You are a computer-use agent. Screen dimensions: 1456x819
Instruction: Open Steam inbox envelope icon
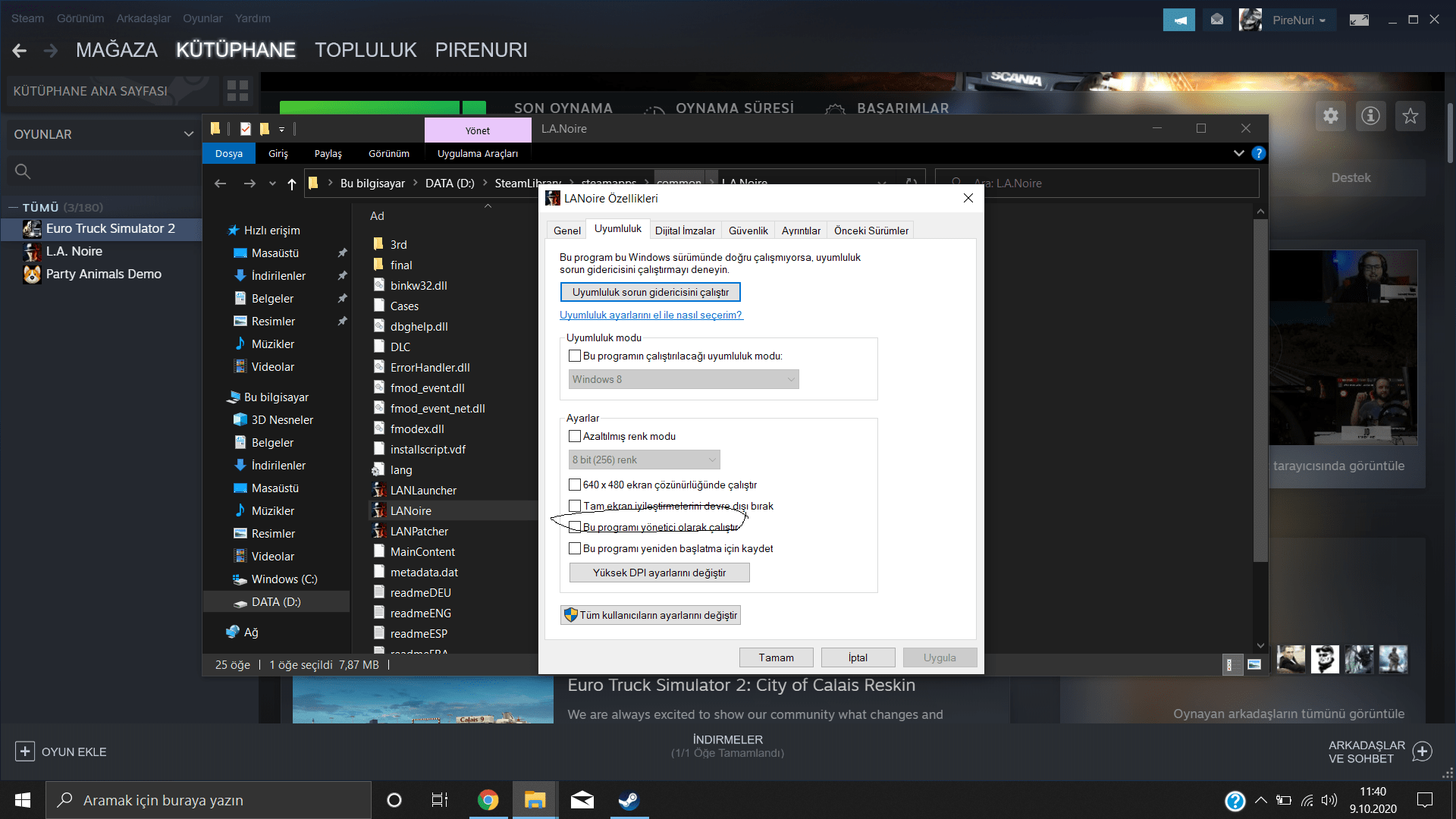(1217, 20)
